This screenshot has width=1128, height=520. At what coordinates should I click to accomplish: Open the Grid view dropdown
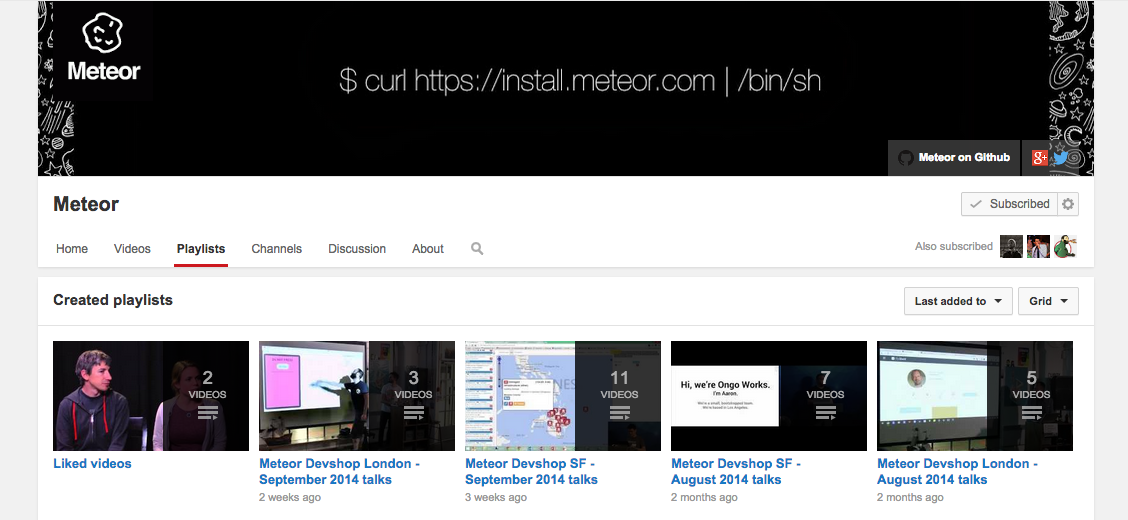1048,301
